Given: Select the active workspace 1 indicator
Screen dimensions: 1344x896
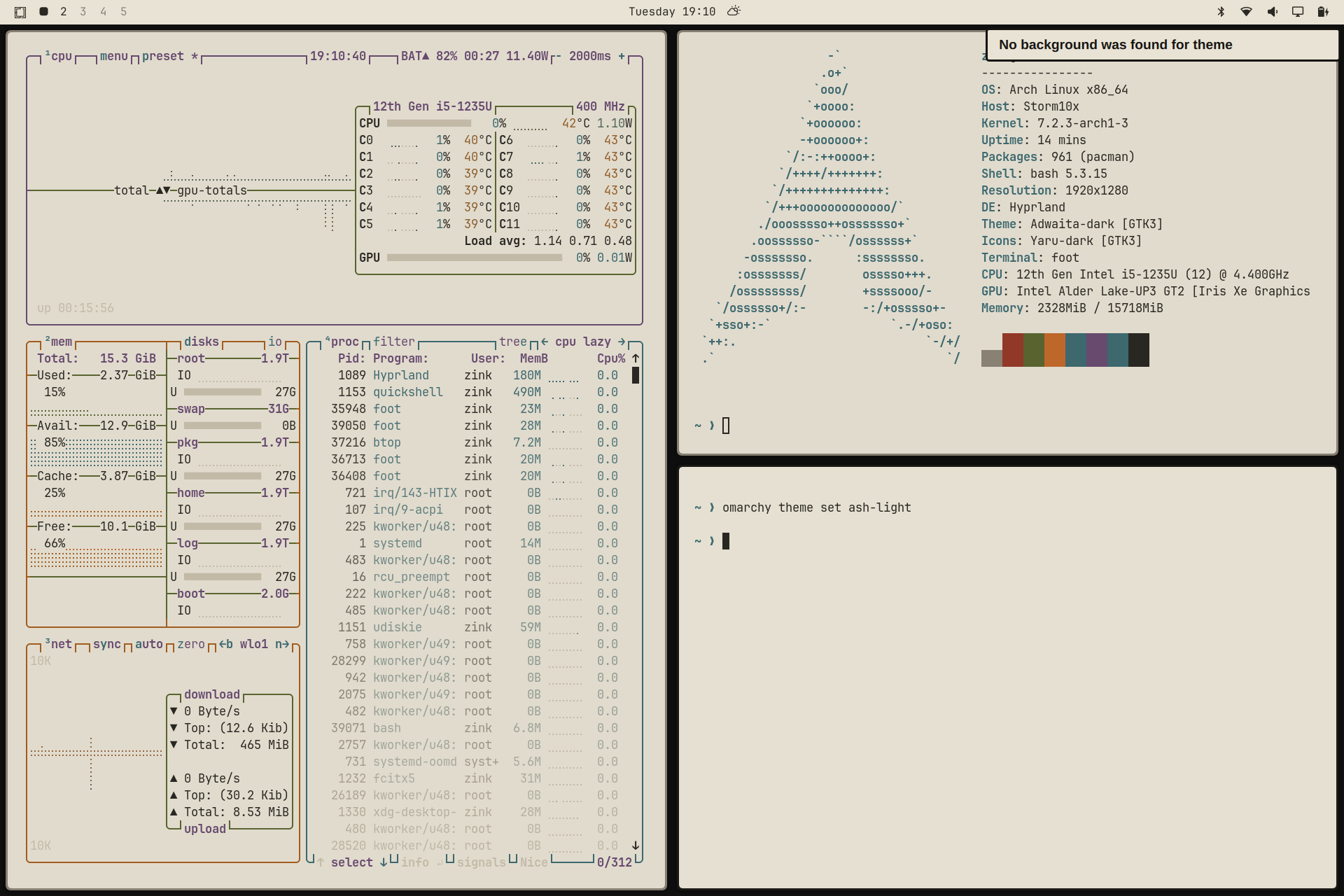Looking at the screenshot, I should (43, 12).
